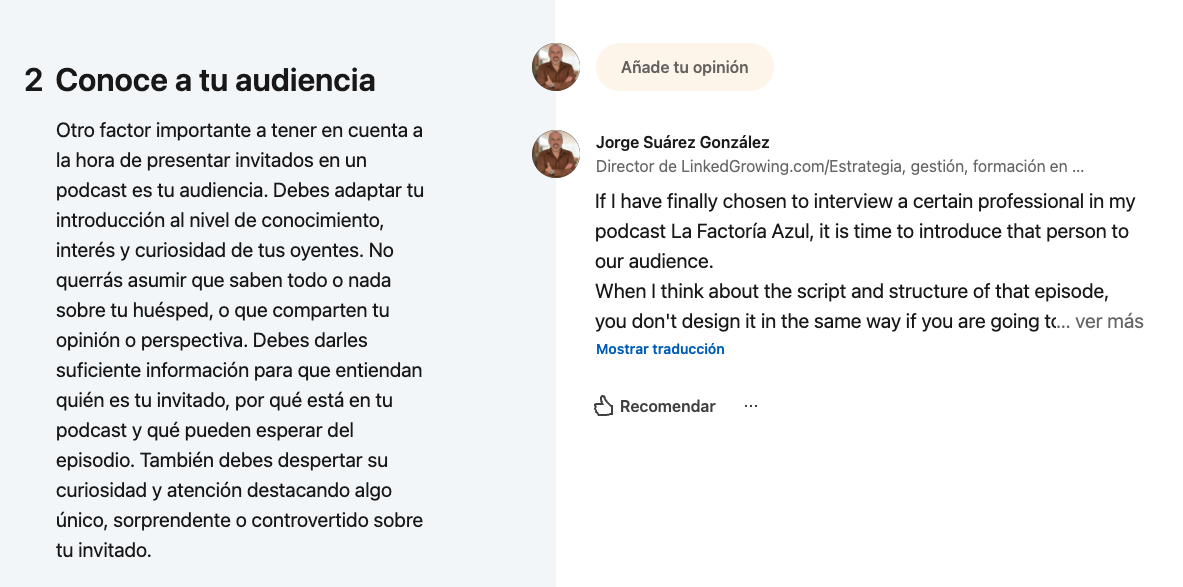Click the Conoce a tu audiencia heading
Screen dimensions: 1183x587
[x=215, y=80]
